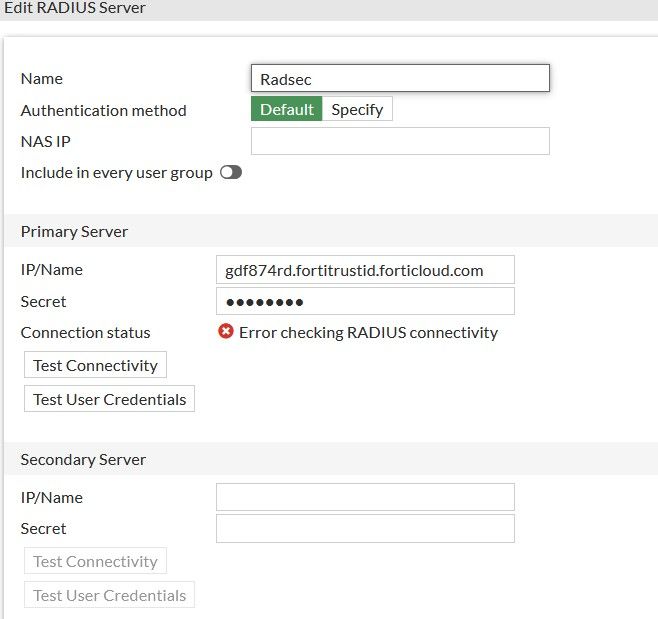
Task: Click the Primary Server Secret field
Action: (365, 301)
